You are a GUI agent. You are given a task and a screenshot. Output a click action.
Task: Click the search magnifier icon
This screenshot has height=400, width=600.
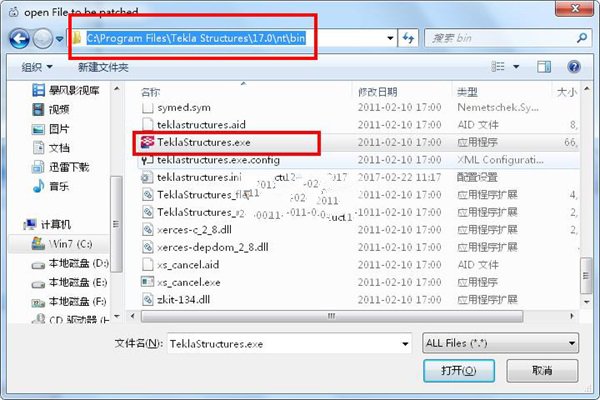pos(582,38)
